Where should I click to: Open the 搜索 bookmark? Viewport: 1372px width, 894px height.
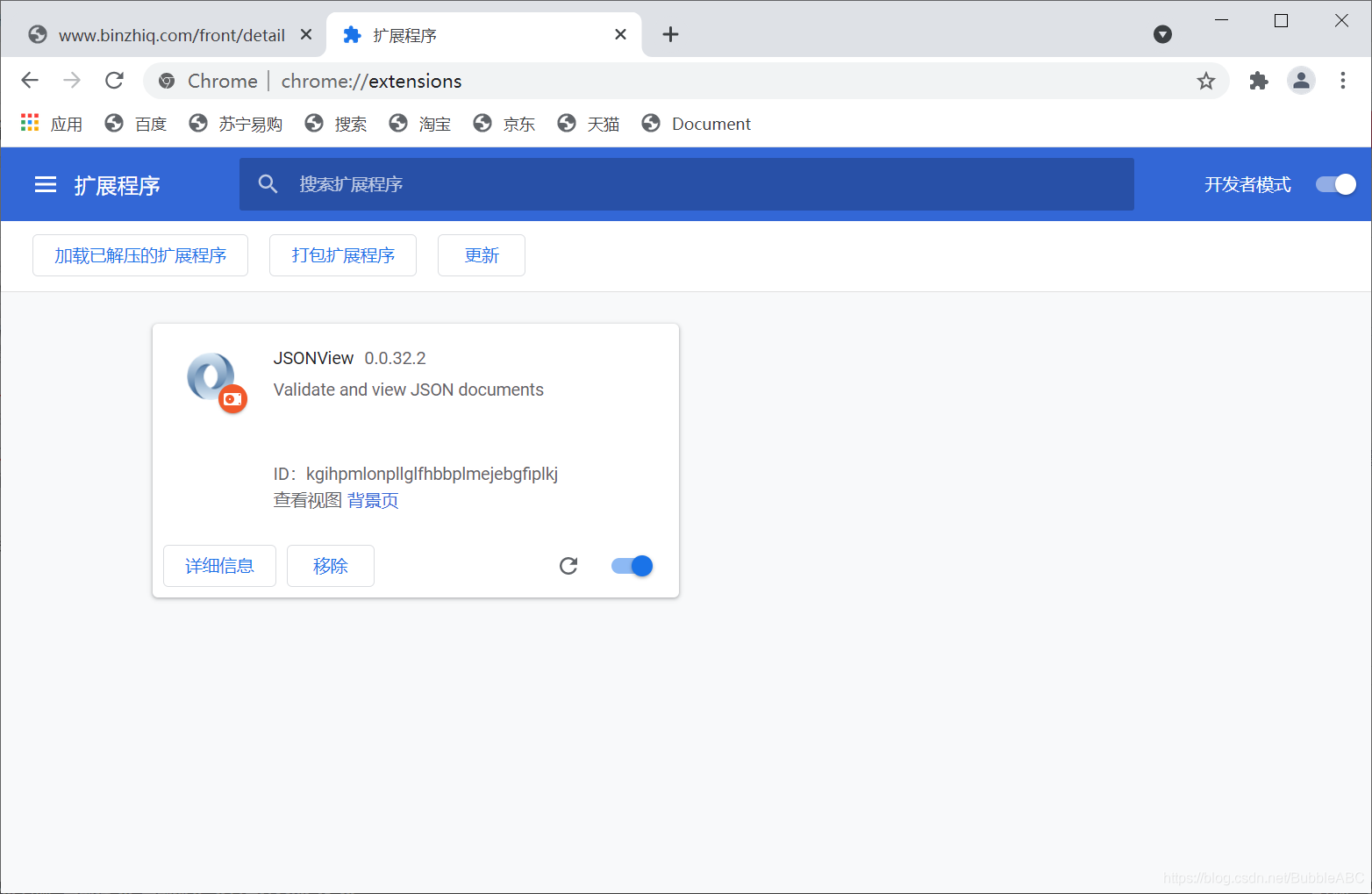(335, 124)
